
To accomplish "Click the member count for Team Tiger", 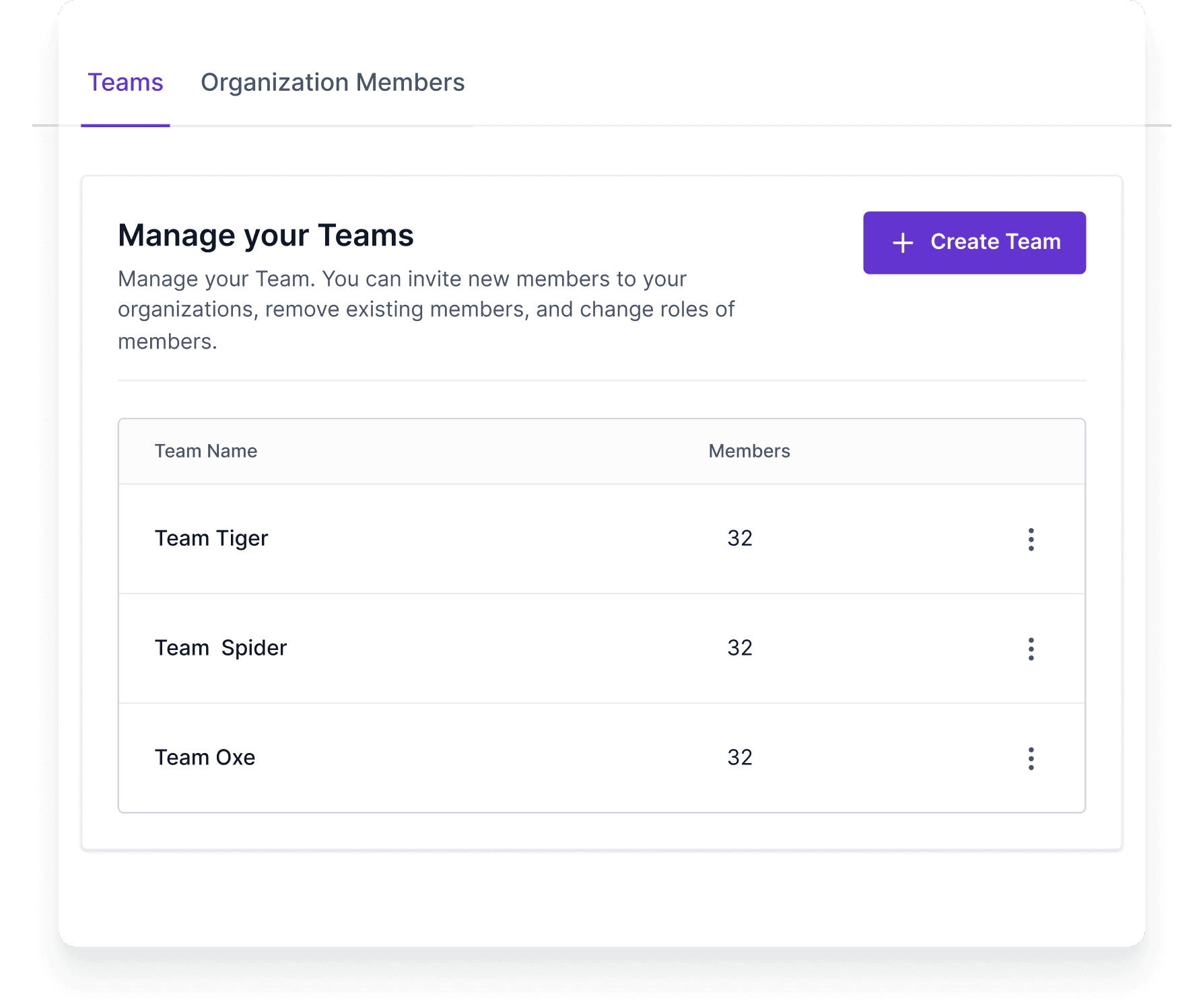I will [x=739, y=538].
